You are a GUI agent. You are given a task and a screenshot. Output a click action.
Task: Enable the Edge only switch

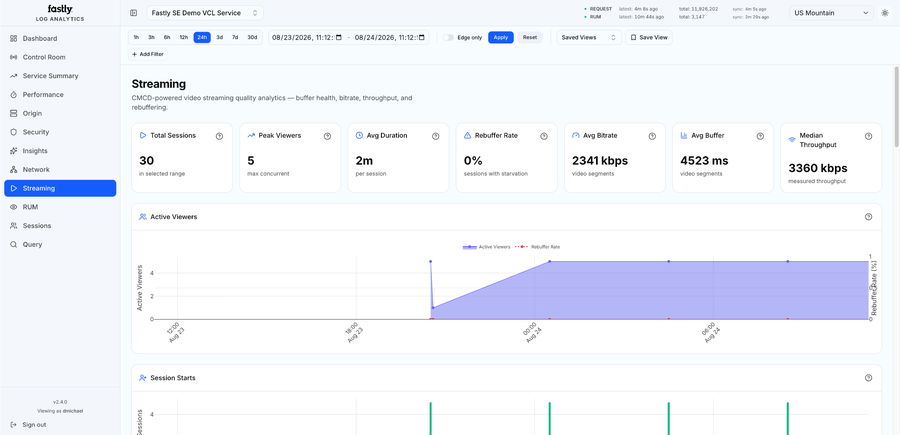pos(448,37)
